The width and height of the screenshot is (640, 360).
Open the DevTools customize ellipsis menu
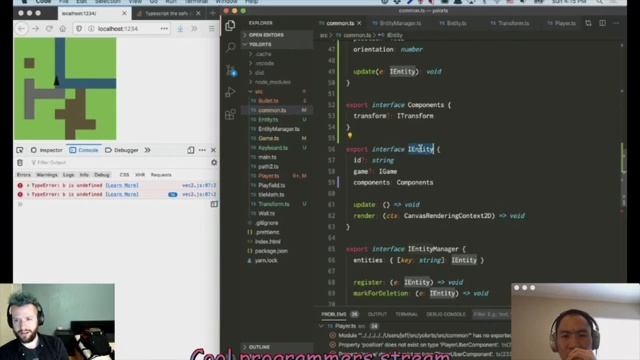(x=202, y=150)
